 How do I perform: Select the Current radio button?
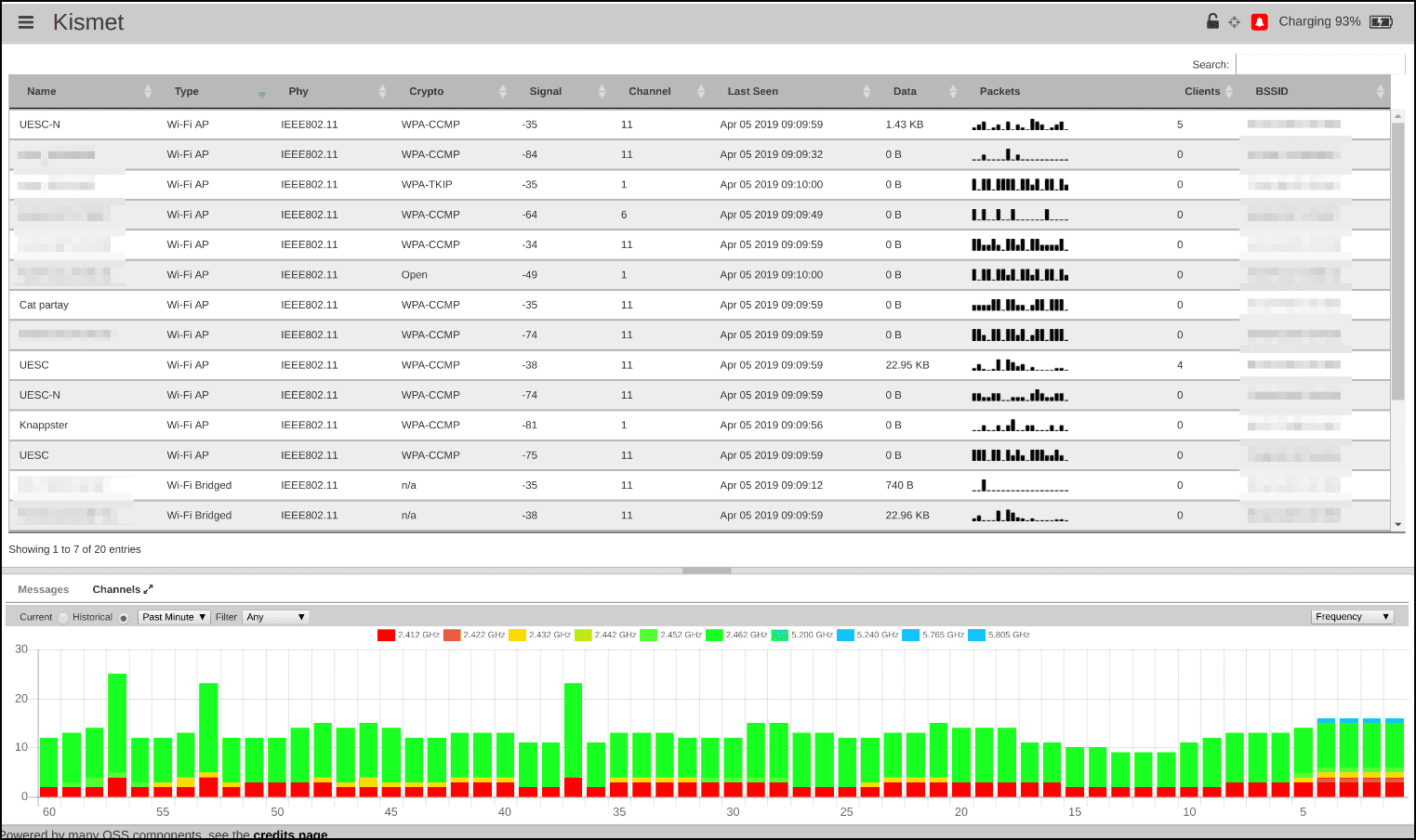61,616
